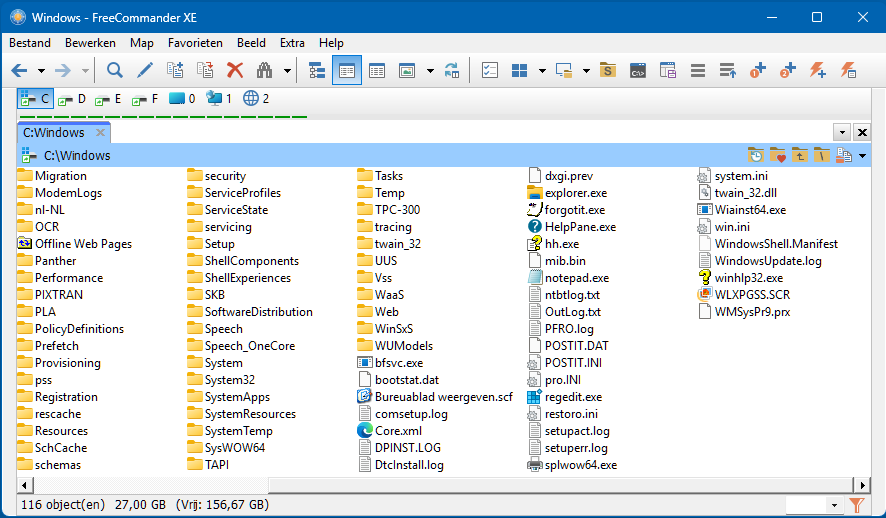Open the Help menu

click(331, 43)
